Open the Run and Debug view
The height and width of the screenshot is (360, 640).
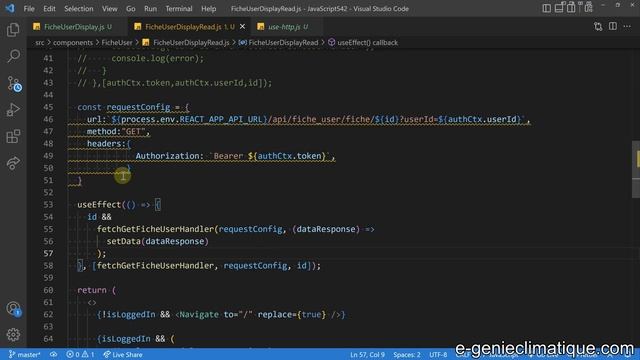[x=13, y=110]
